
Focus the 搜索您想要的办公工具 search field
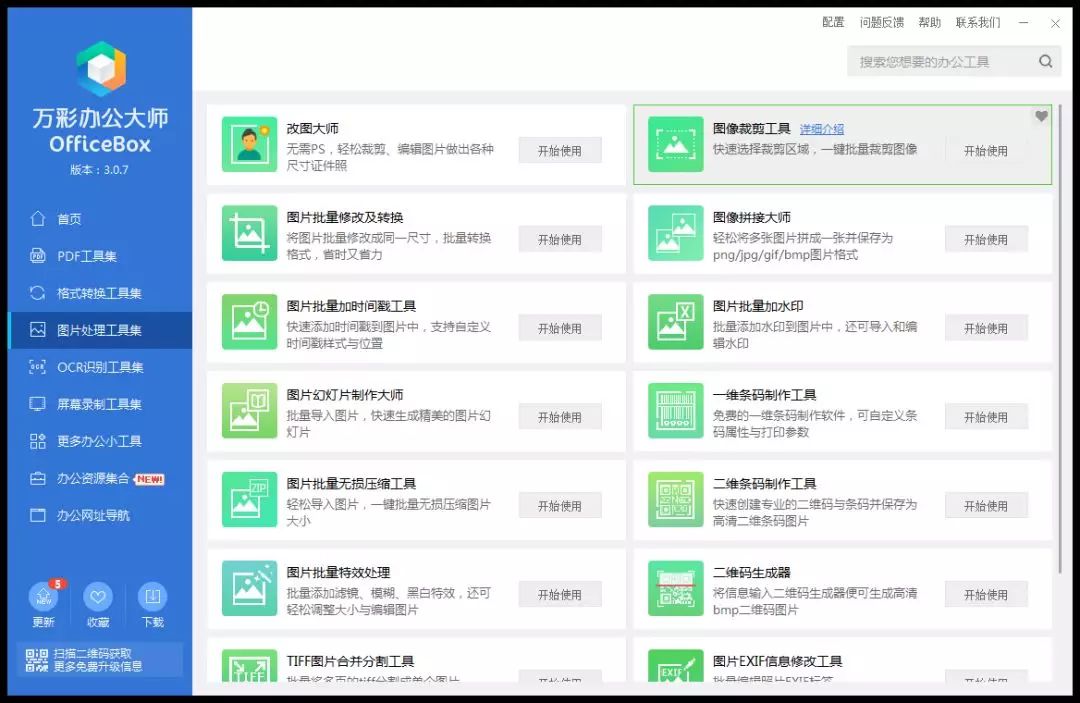(940, 61)
